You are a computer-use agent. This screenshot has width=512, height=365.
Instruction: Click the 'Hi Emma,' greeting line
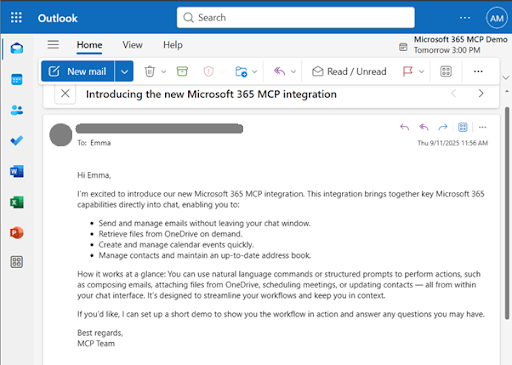pos(94,175)
